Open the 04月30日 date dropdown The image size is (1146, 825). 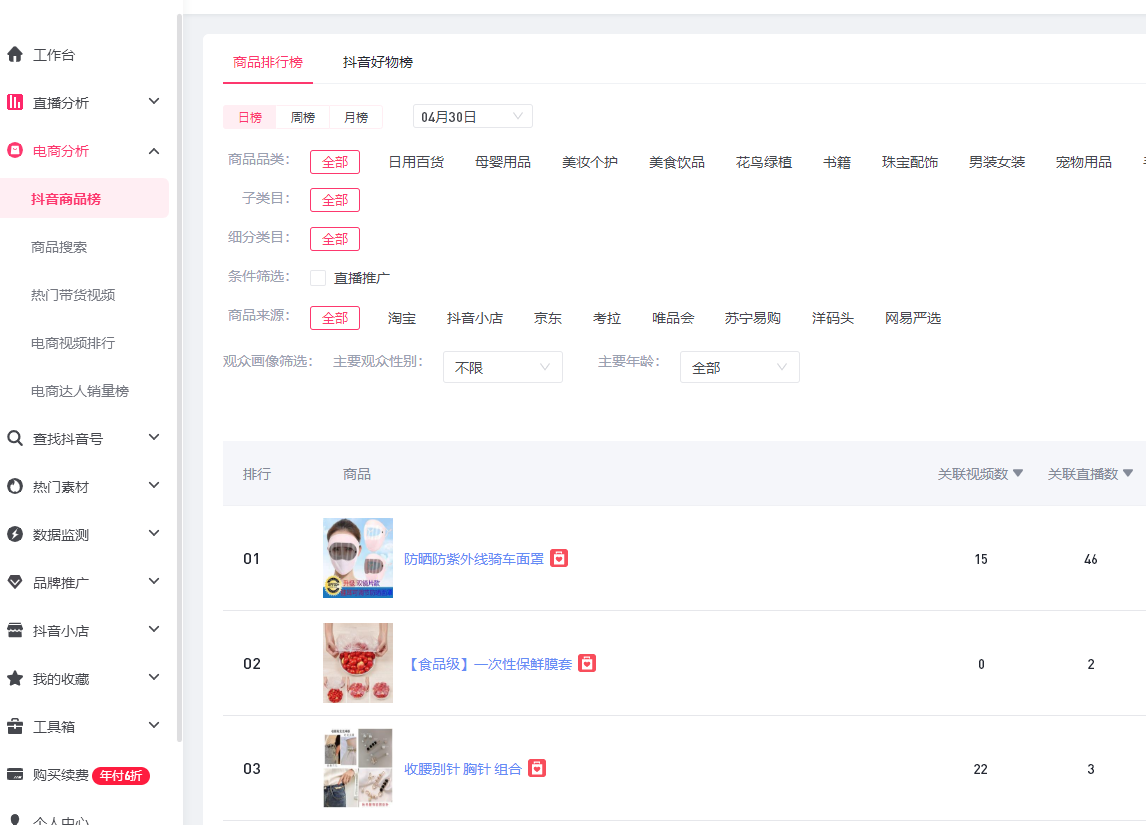click(473, 116)
